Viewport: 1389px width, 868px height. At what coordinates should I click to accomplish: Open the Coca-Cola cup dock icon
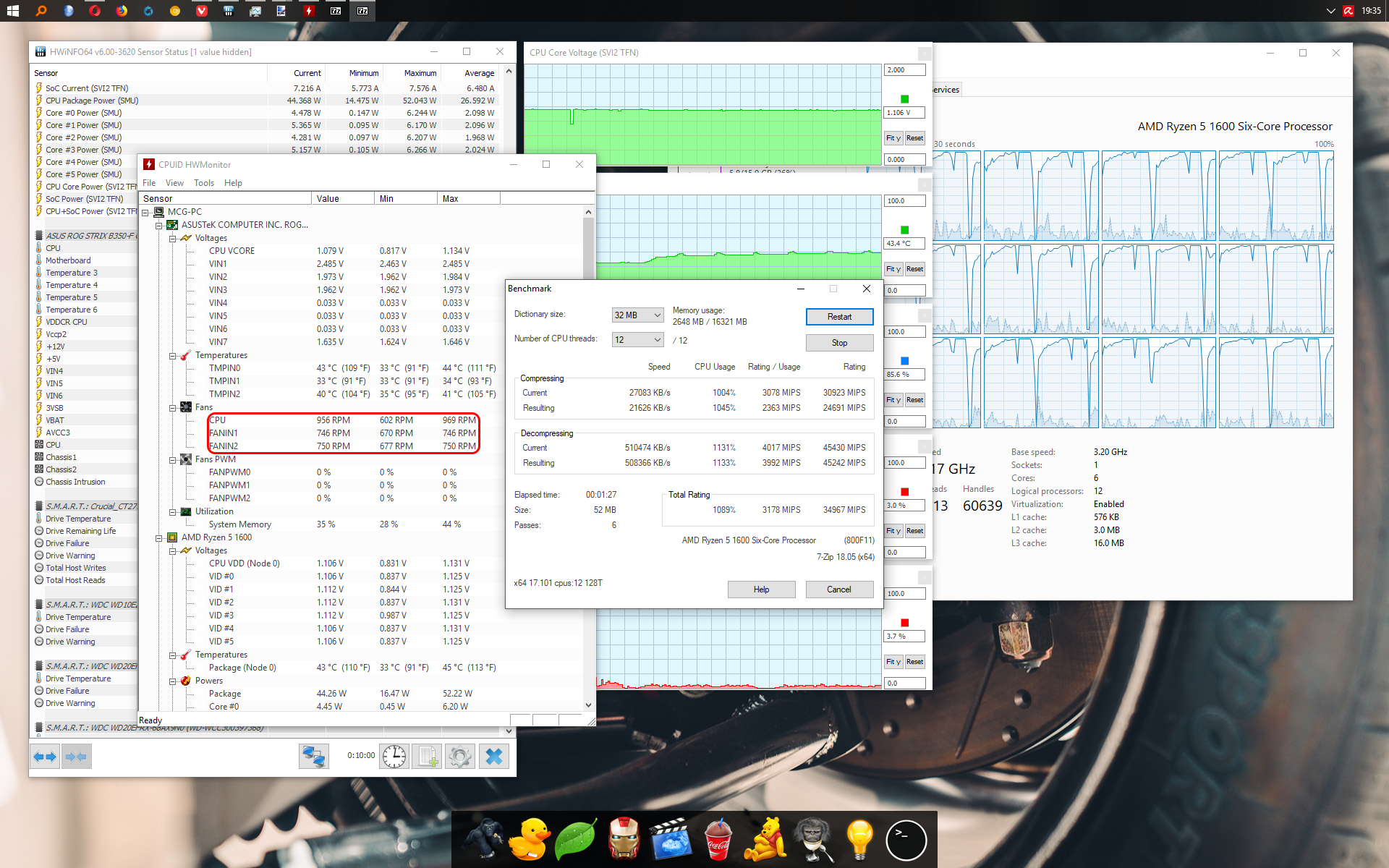[718, 839]
